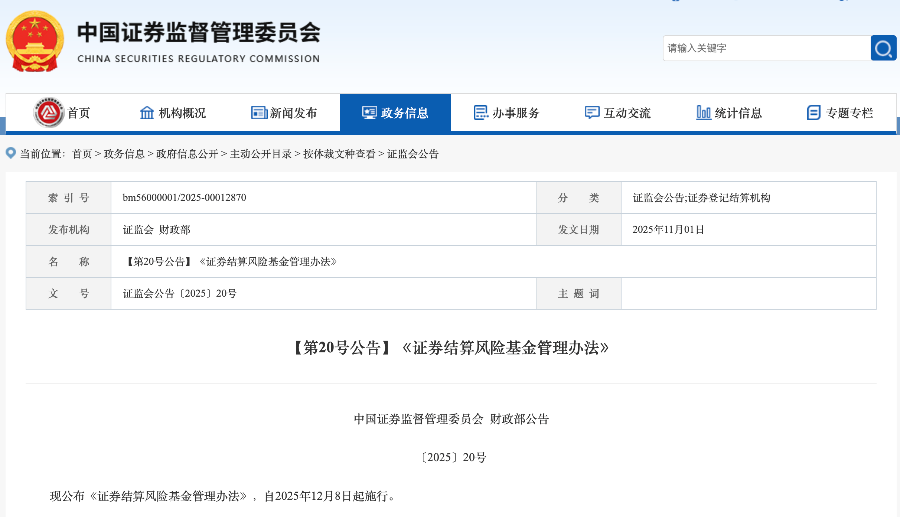The height and width of the screenshot is (517, 900).
Task: Click into the keyword search field
Action: (765, 48)
